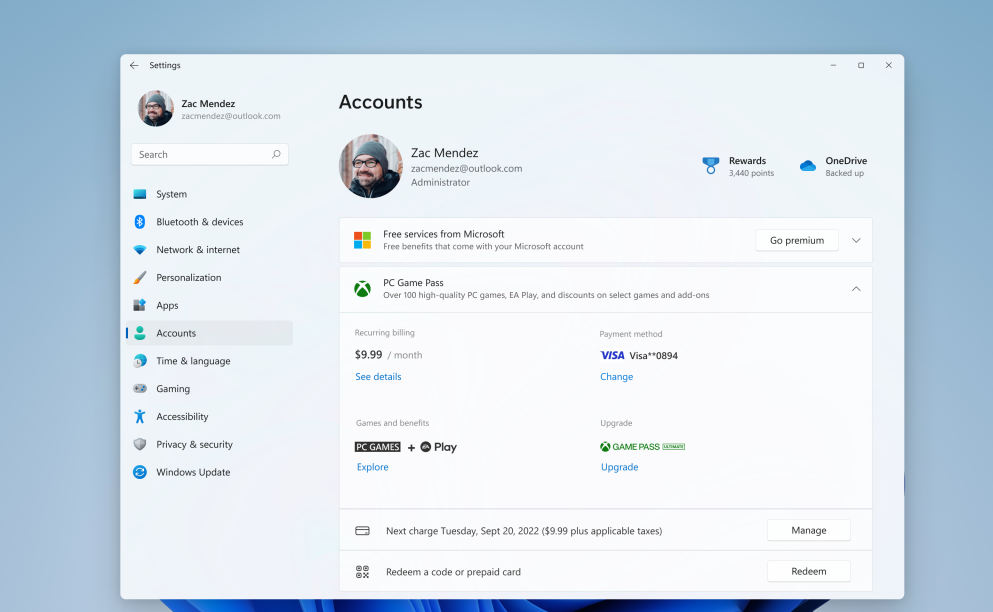993x612 pixels.
Task: Focus the Search input field
Action: coord(200,155)
